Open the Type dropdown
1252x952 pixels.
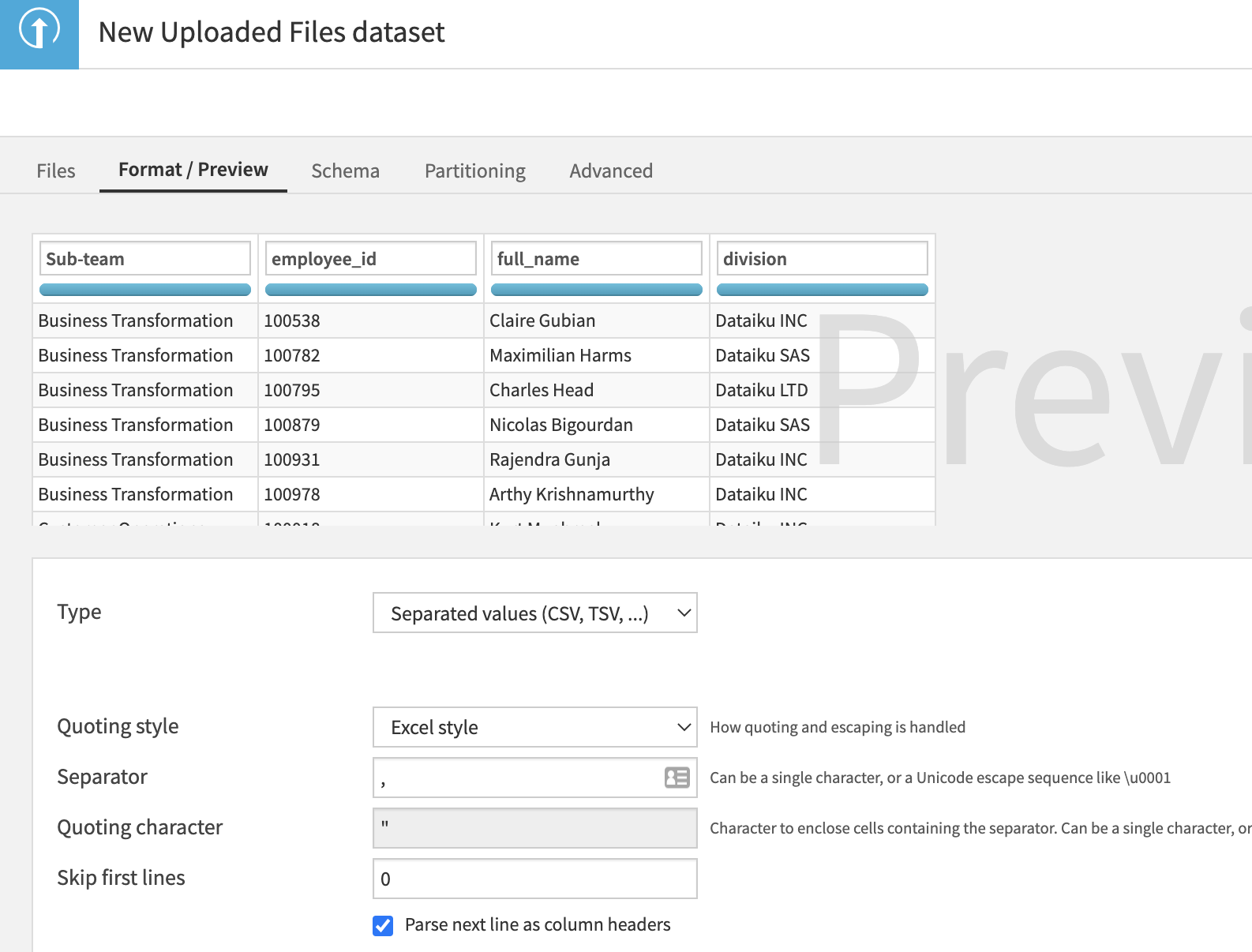534,613
